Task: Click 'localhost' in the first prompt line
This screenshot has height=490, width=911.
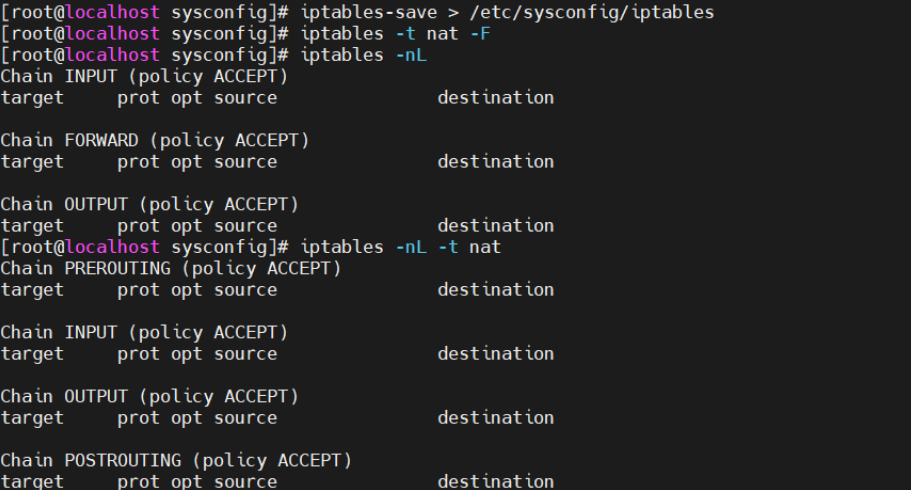Action: tap(113, 12)
